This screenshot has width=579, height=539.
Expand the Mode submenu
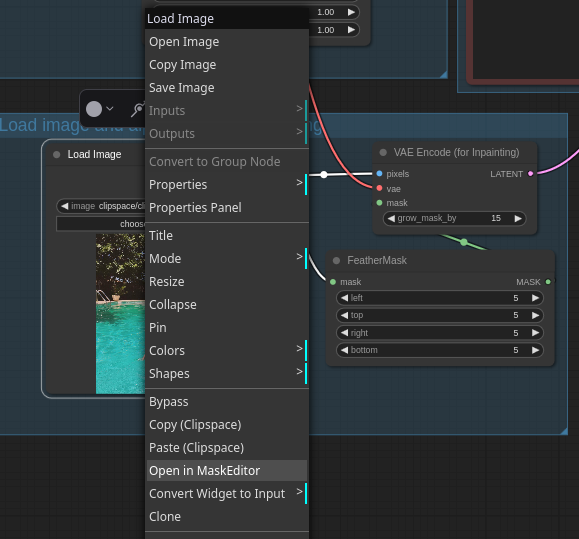pyautogui.click(x=227, y=258)
